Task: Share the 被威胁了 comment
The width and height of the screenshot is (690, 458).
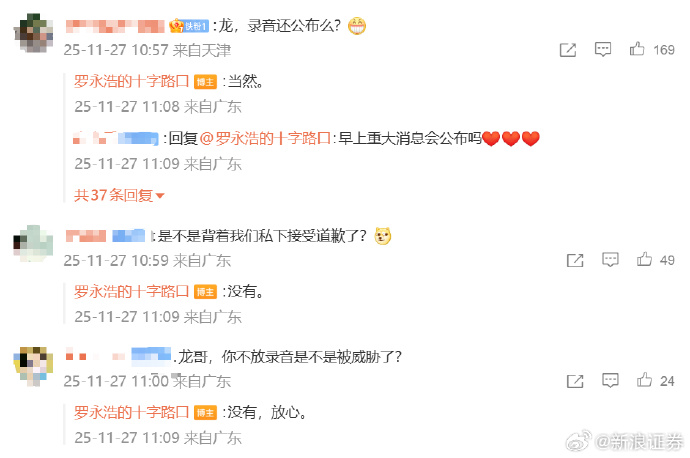Action: 575,381
